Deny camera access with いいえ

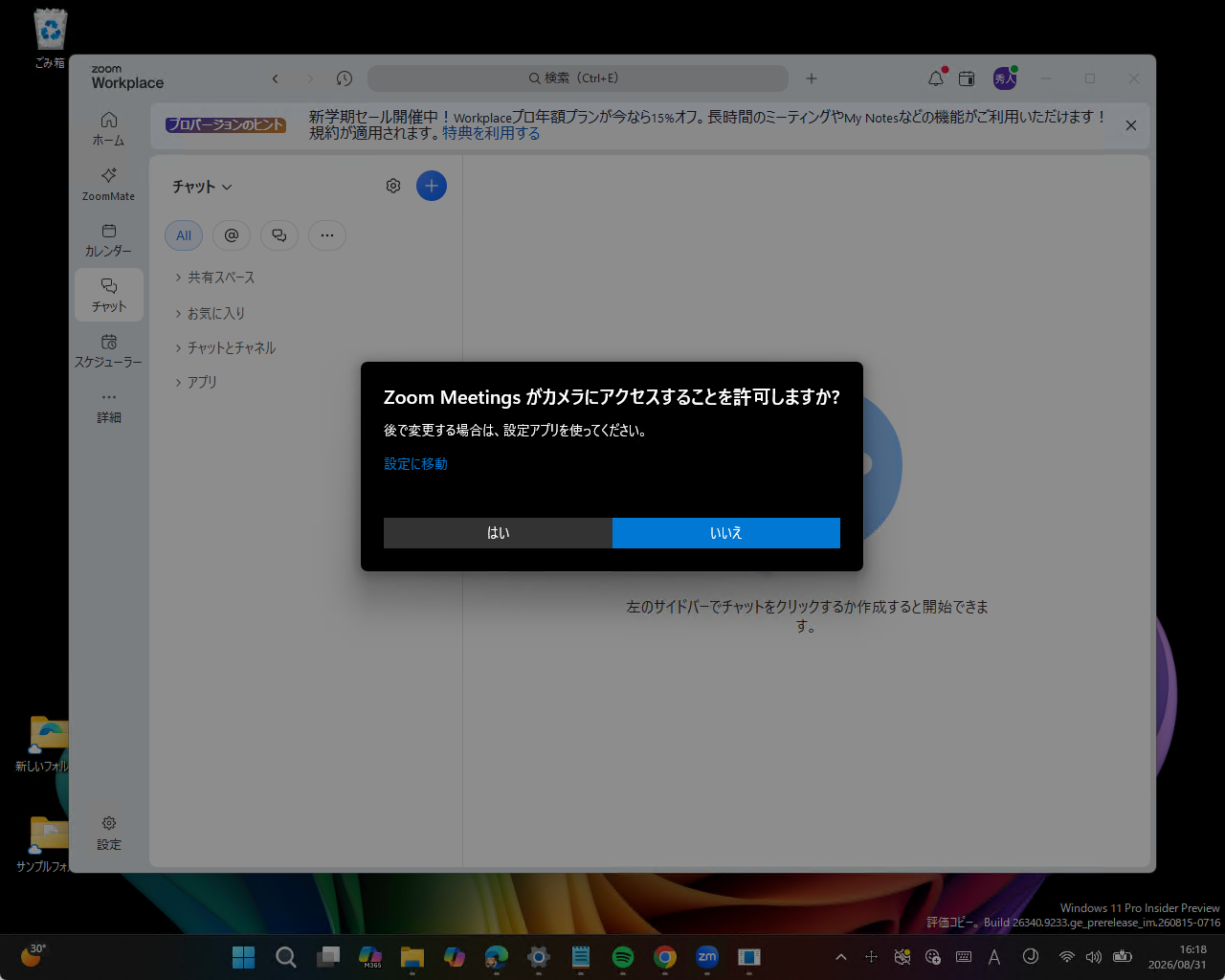(726, 533)
